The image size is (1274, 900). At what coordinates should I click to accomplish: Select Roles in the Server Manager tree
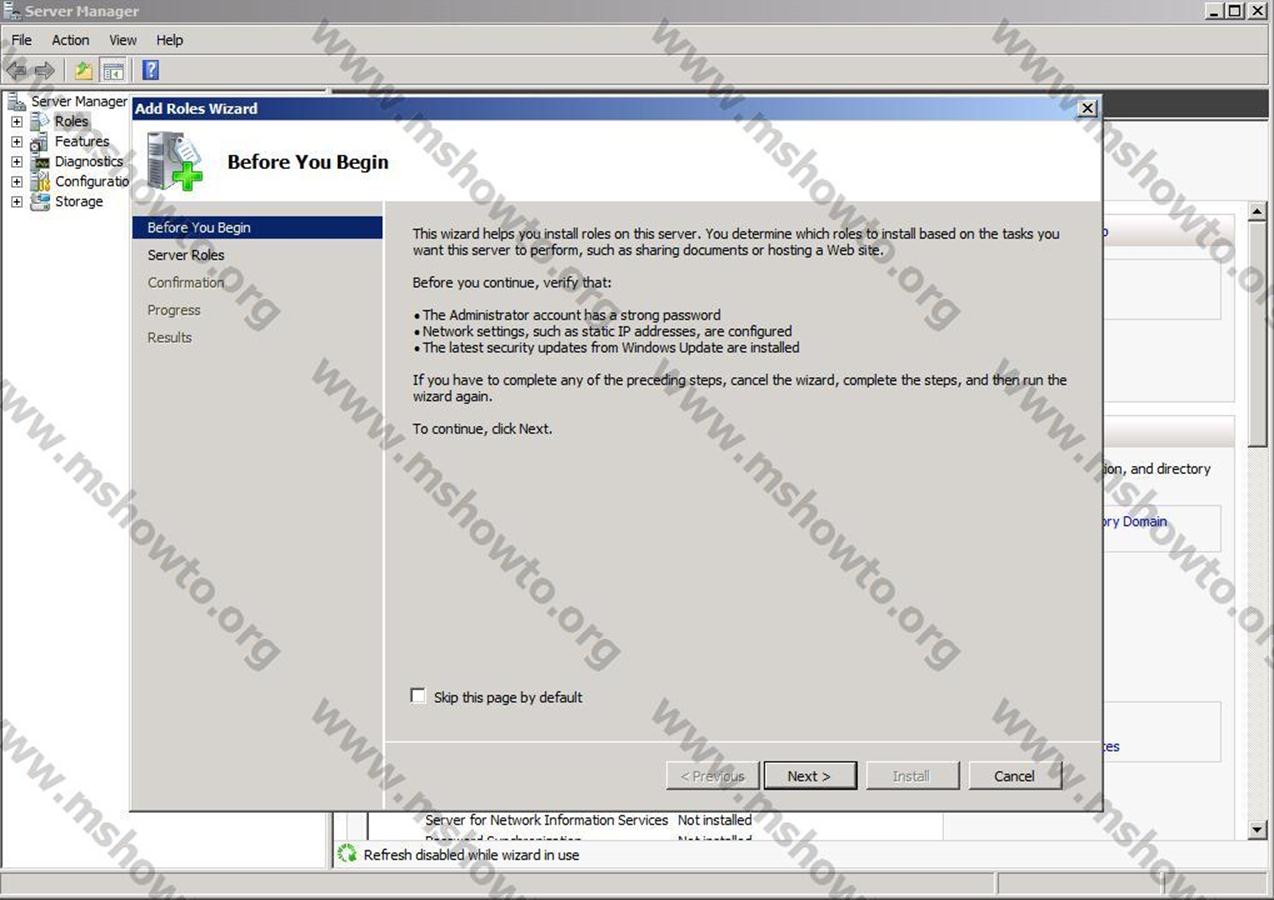[x=71, y=121]
